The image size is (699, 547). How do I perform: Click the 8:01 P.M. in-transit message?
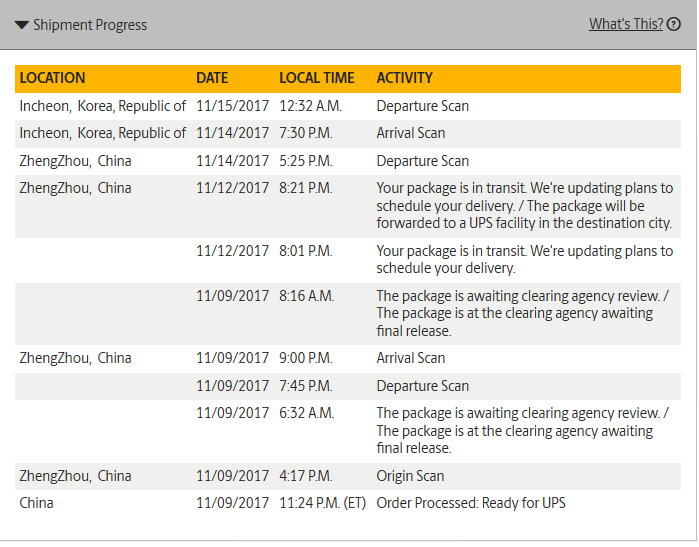click(524, 259)
